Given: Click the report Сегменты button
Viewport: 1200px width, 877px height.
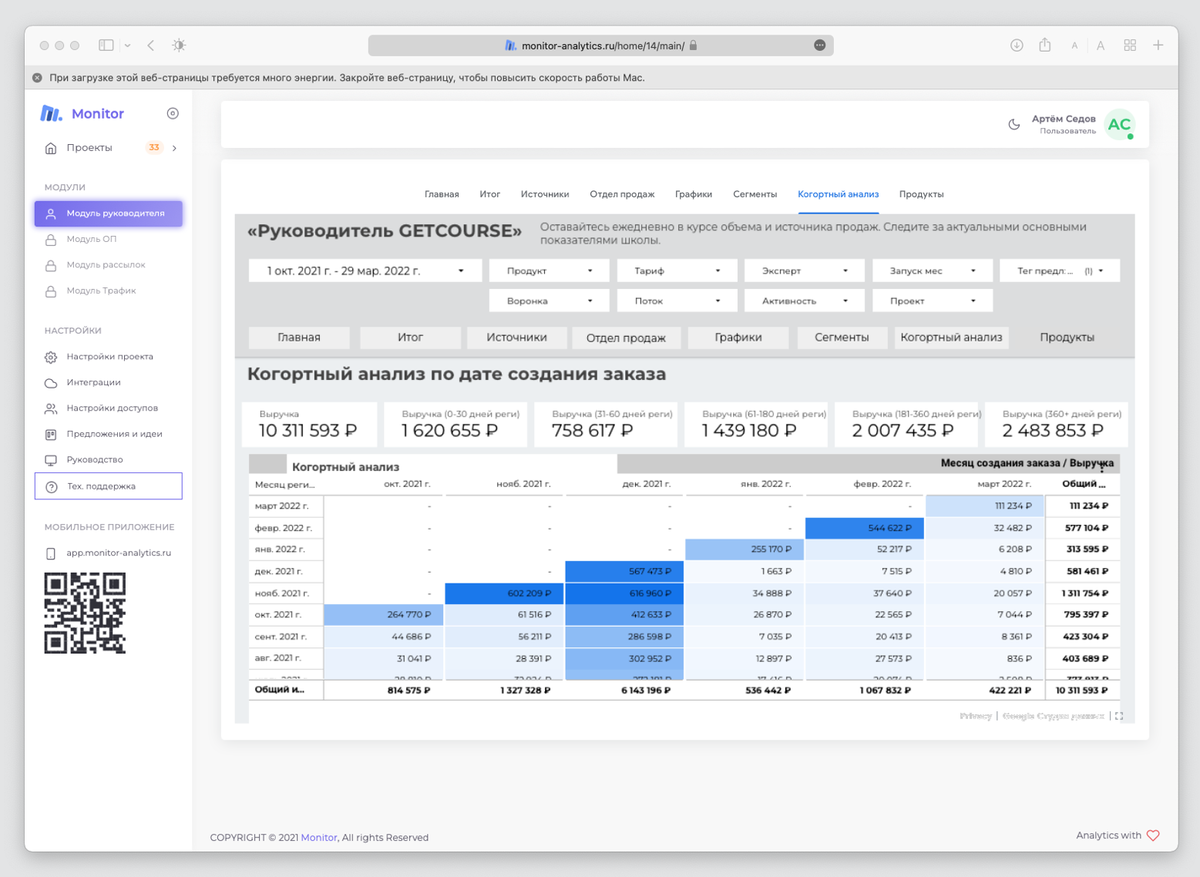Looking at the screenshot, I should pos(841,338).
